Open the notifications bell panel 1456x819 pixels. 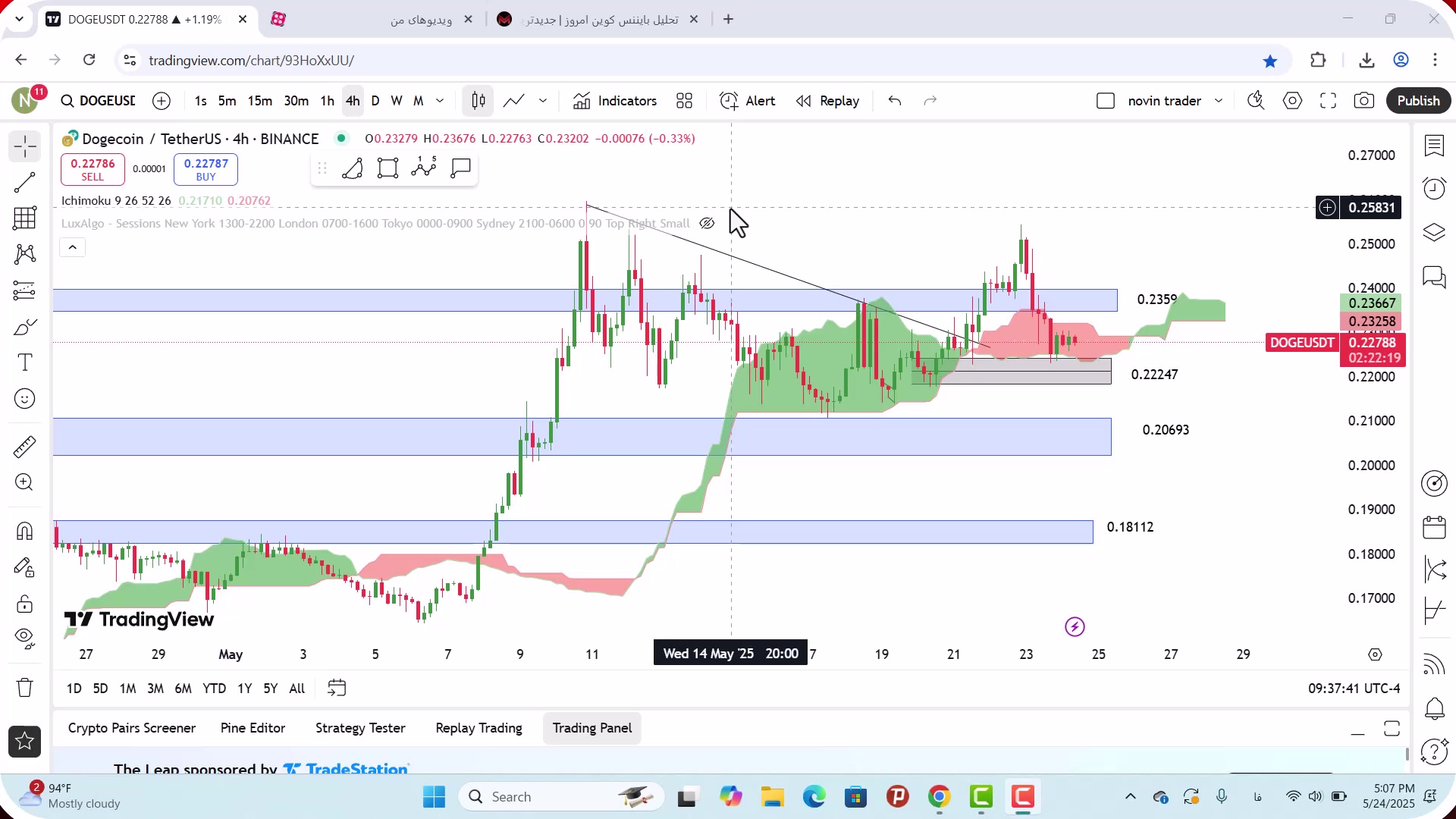point(1434,708)
